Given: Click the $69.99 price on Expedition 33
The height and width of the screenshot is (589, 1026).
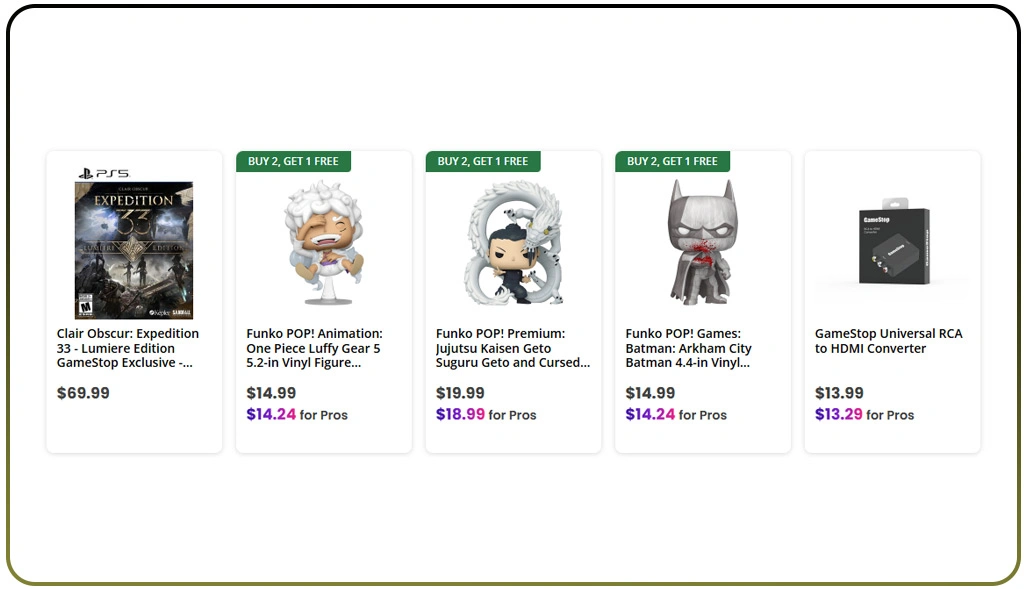Looking at the screenshot, I should [x=83, y=393].
